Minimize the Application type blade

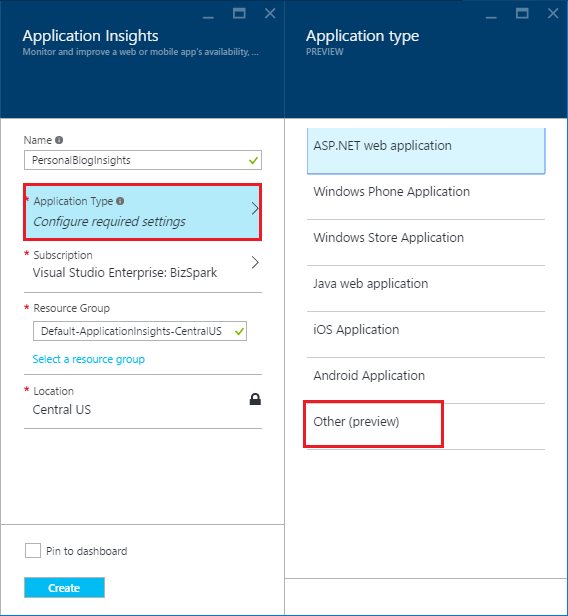click(491, 17)
